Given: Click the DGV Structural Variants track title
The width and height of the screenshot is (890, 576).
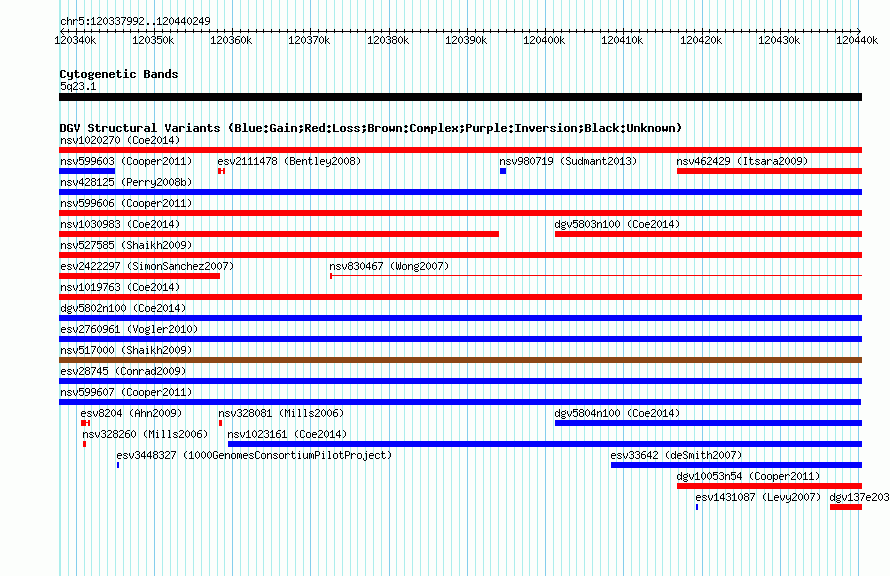Looking at the screenshot, I should pos(371,128).
